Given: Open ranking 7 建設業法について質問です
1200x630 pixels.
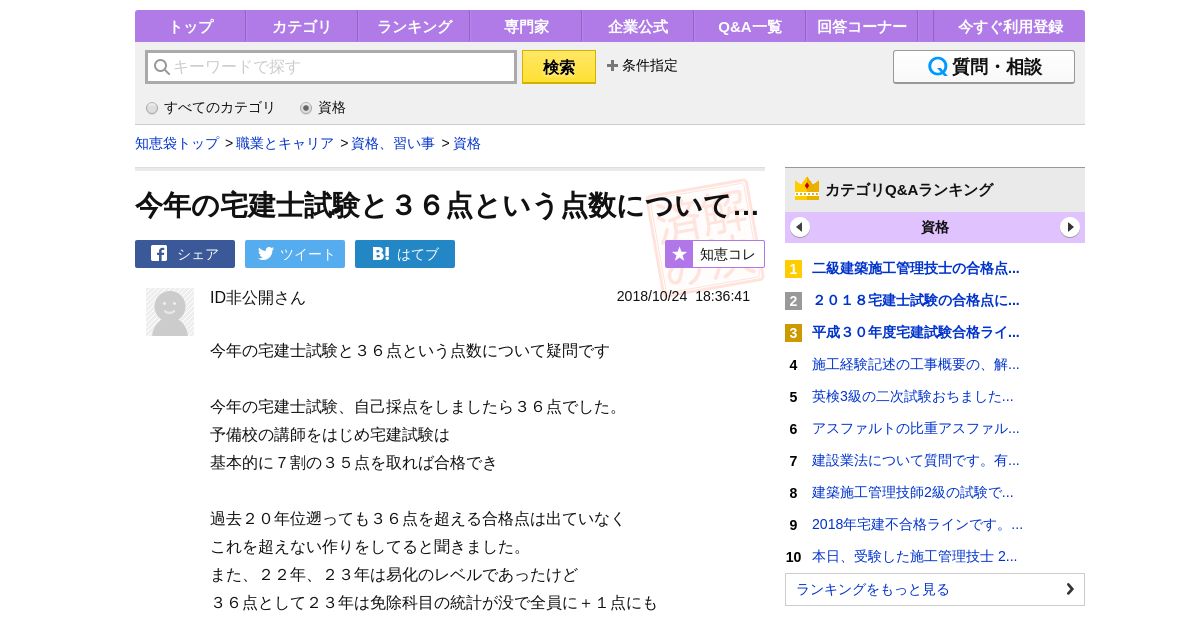Looking at the screenshot, I should click(916, 461).
